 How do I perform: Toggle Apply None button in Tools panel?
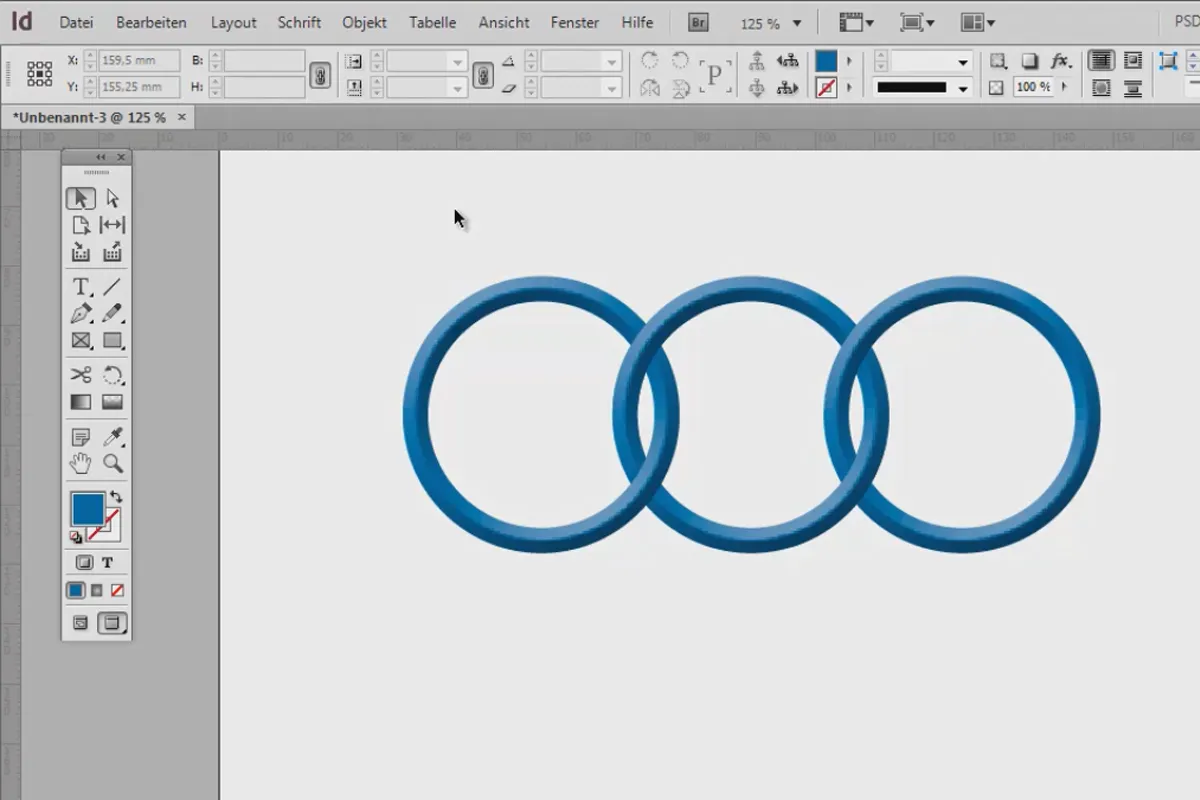click(118, 590)
